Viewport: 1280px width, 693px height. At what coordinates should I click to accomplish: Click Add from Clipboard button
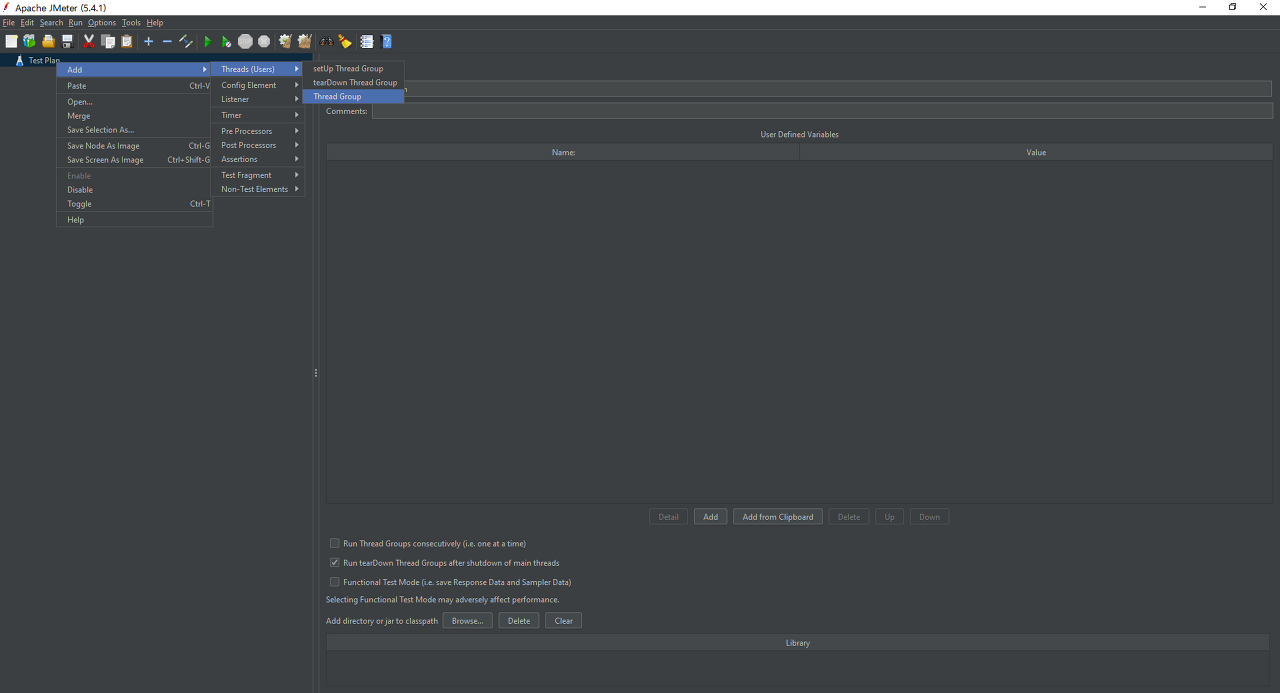click(778, 517)
